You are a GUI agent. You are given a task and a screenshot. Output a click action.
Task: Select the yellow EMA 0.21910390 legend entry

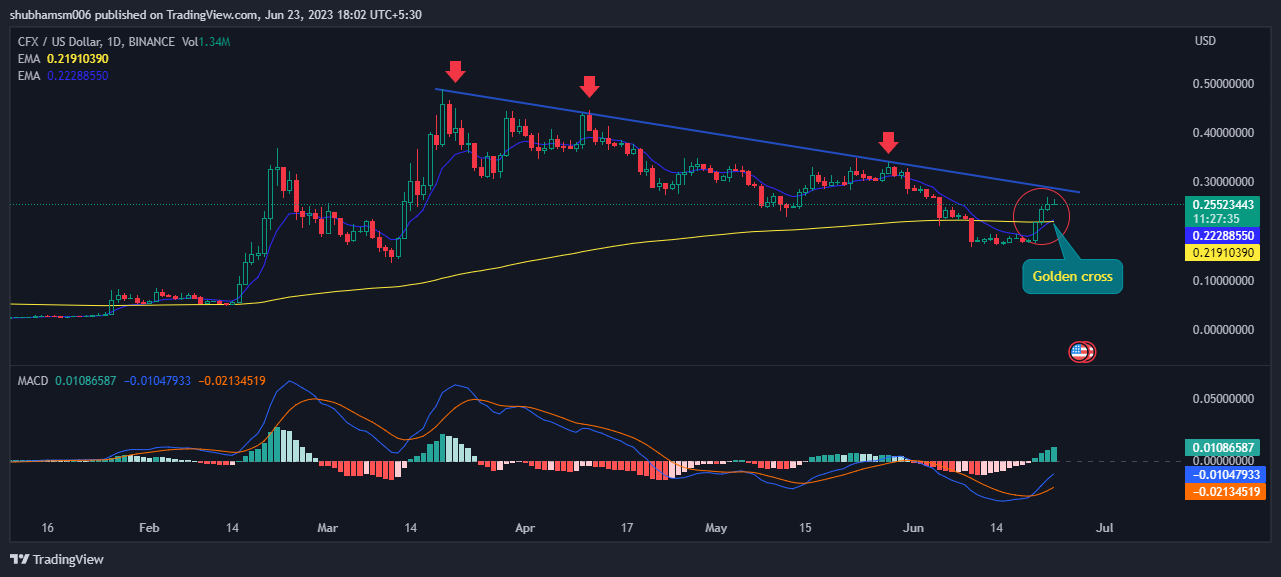pyautogui.click(x=64, y=59)
